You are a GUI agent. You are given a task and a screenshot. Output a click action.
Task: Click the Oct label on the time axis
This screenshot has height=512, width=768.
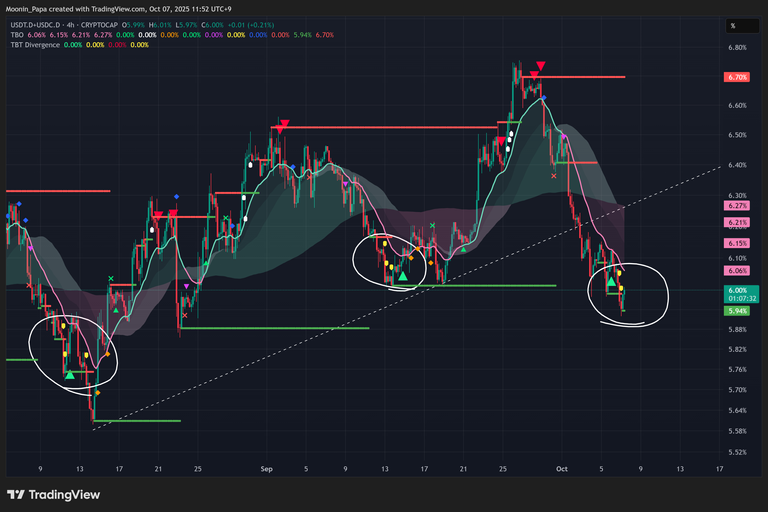tap(562, 467)
